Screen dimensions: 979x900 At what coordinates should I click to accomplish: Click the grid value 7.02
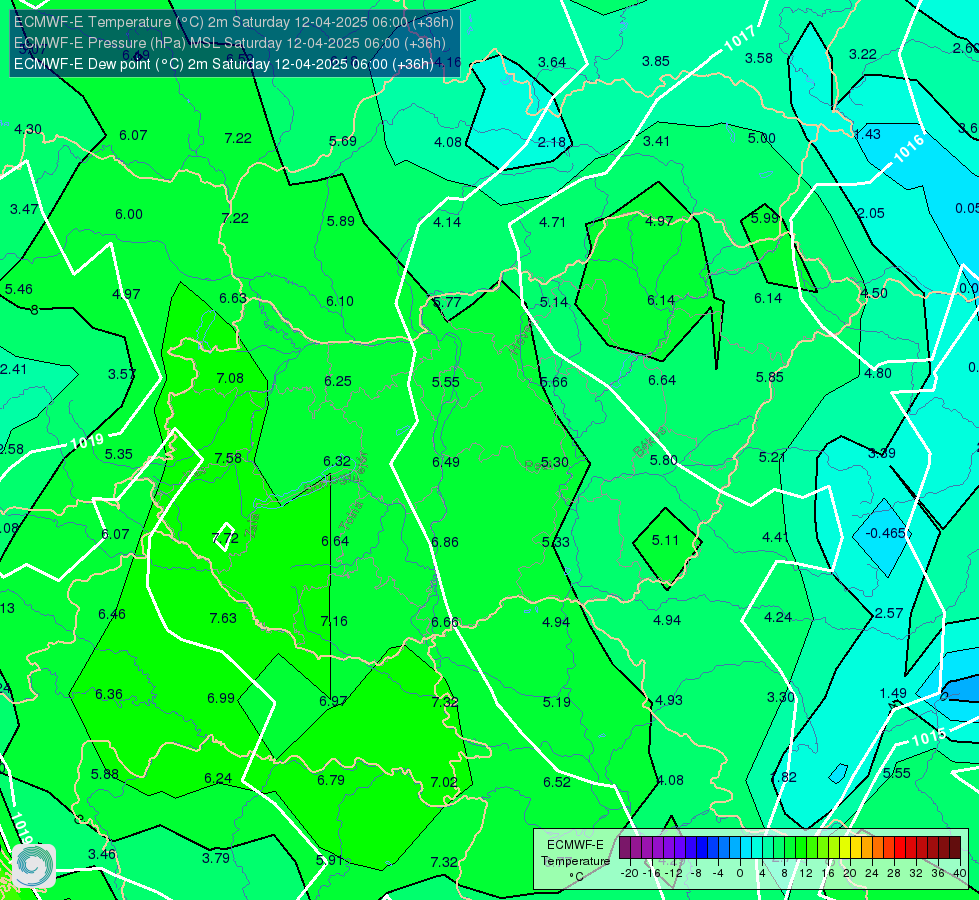tap(444, 782)
